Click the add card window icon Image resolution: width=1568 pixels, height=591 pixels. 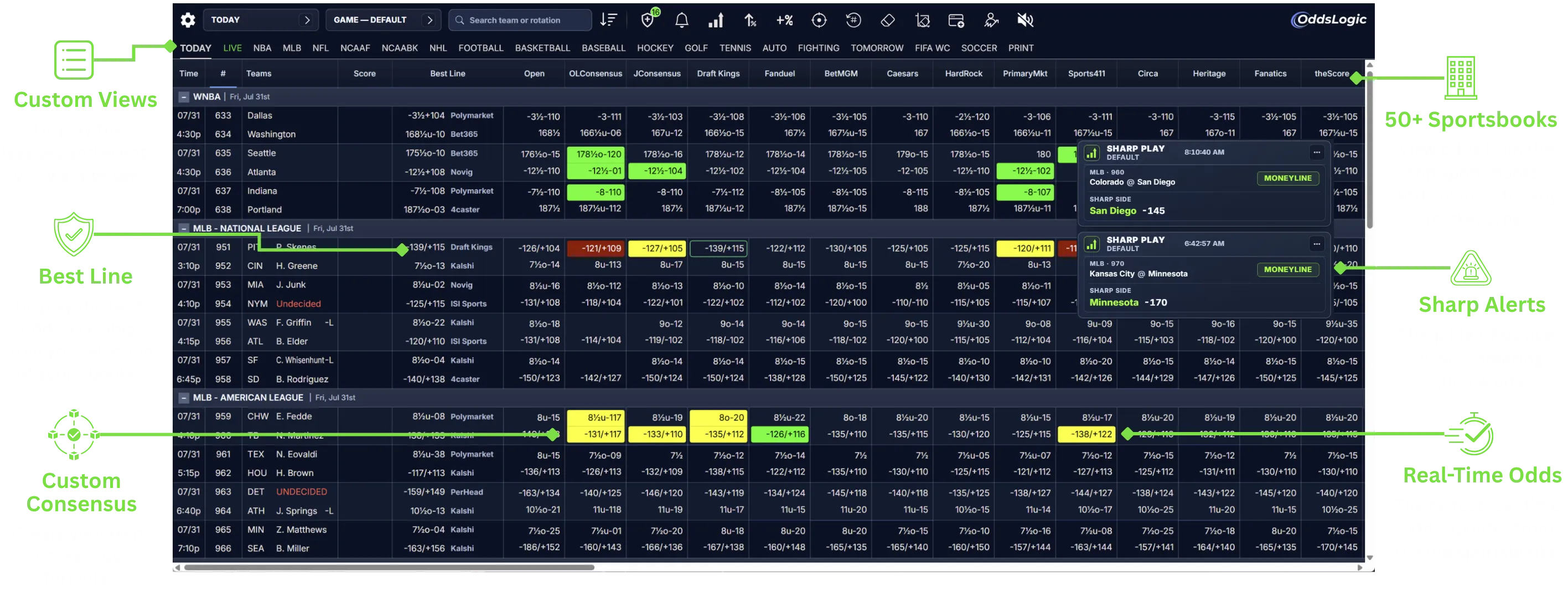click(956, 20)
